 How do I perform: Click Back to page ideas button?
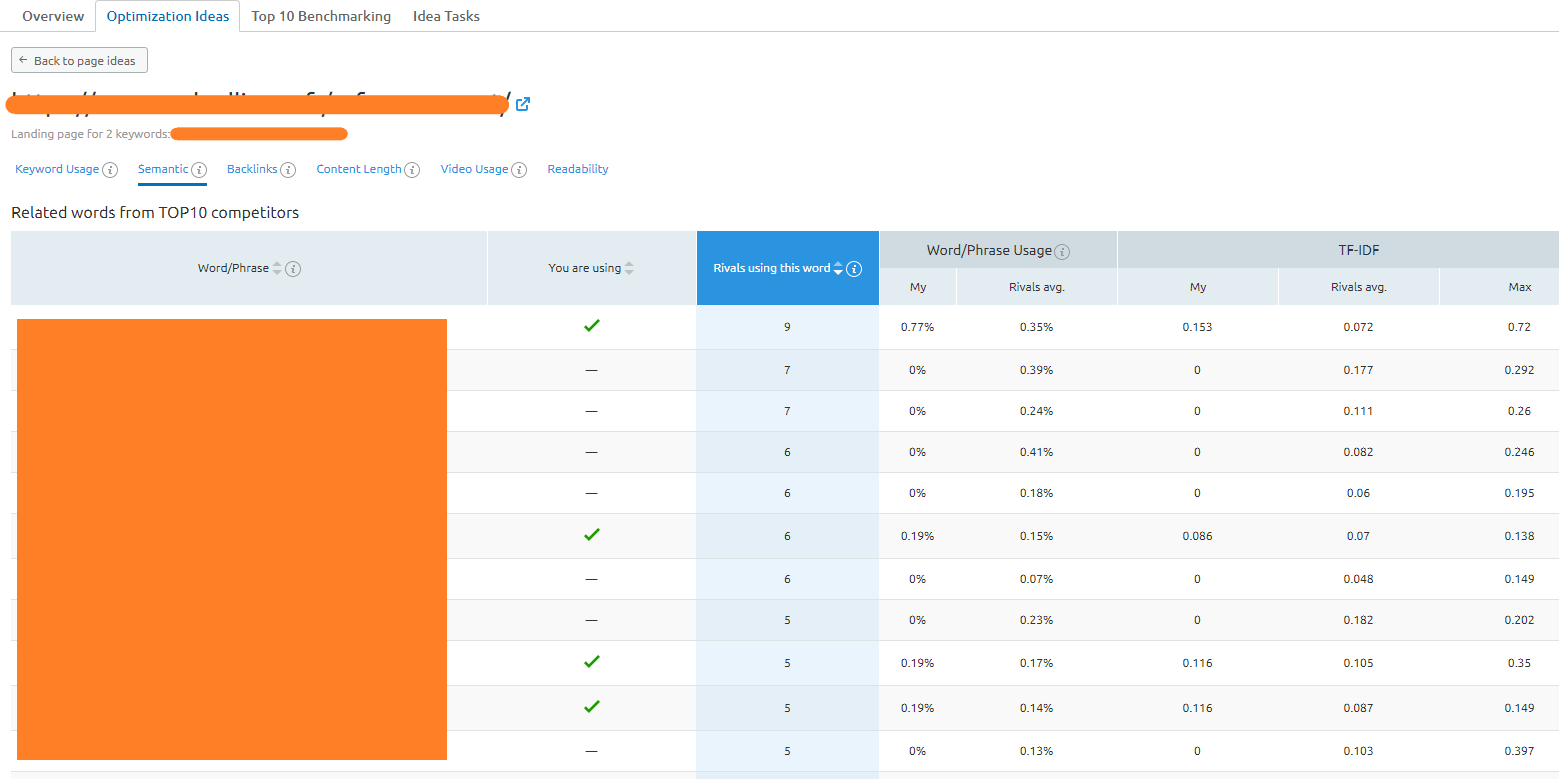click(79, 61)
